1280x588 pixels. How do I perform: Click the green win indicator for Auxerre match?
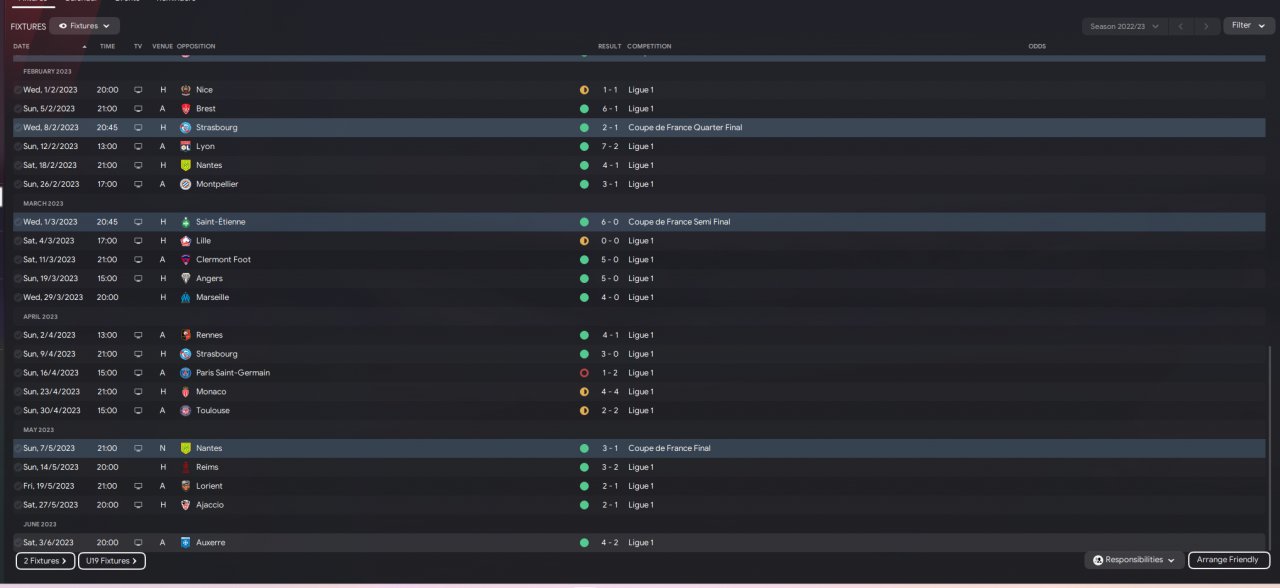[x=584, y=543]
